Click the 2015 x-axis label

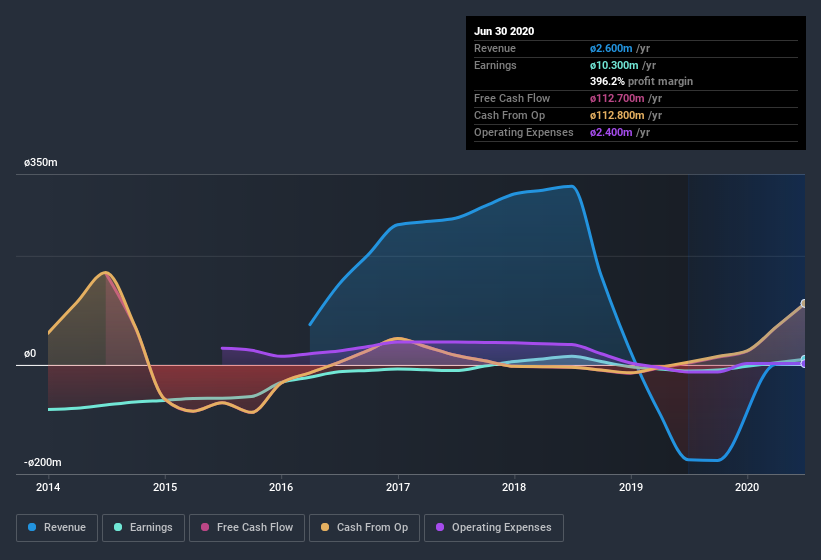coord(165,487)
